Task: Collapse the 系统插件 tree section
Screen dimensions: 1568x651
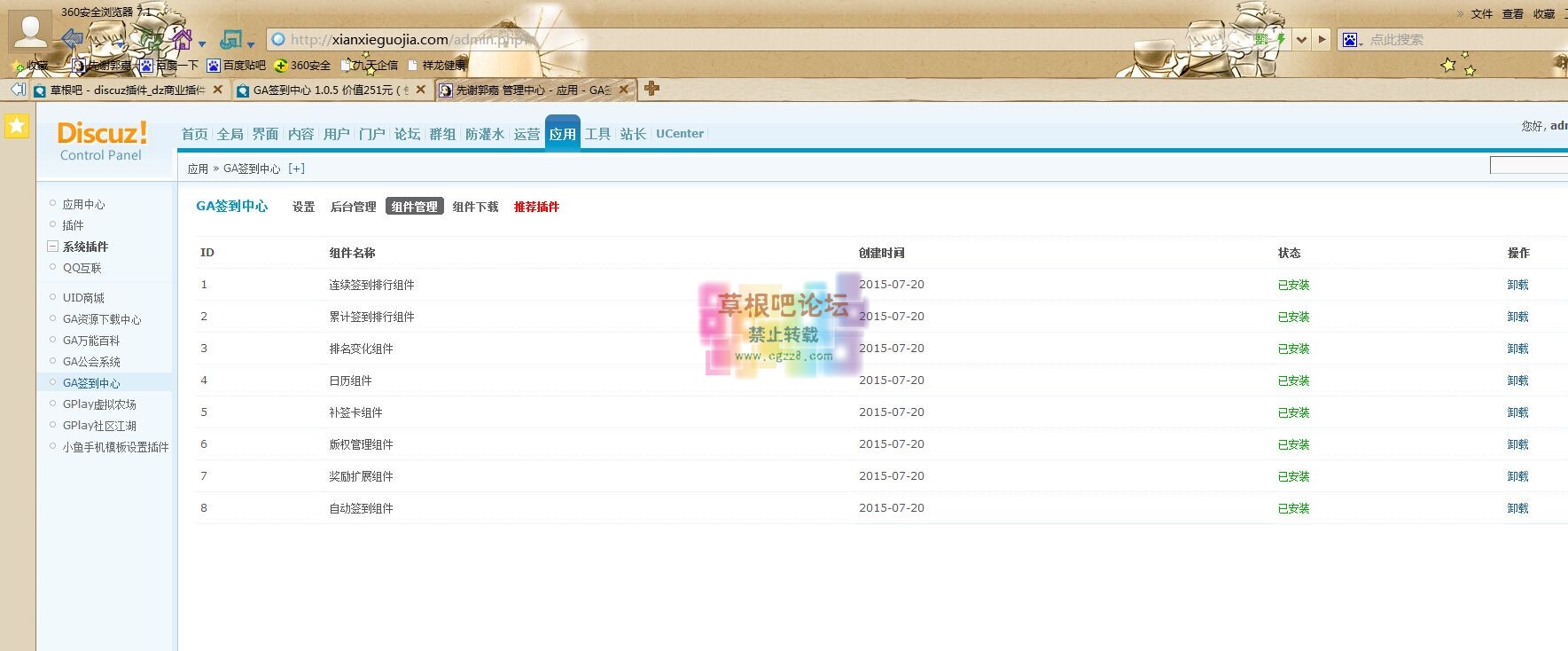Action: point(53,247)
